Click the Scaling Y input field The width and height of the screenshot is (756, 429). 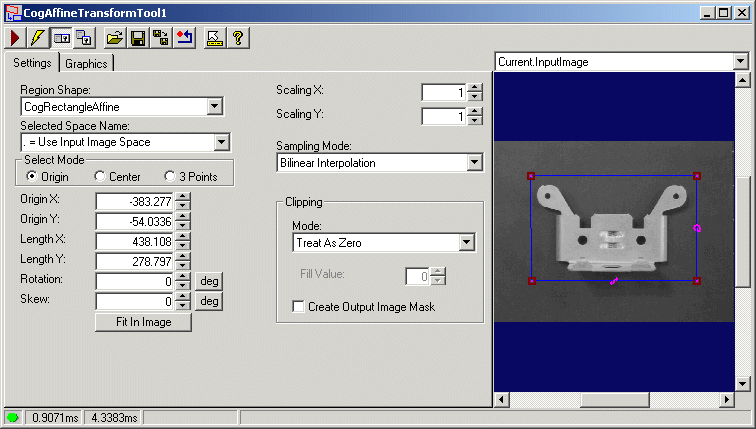[444, 116]
